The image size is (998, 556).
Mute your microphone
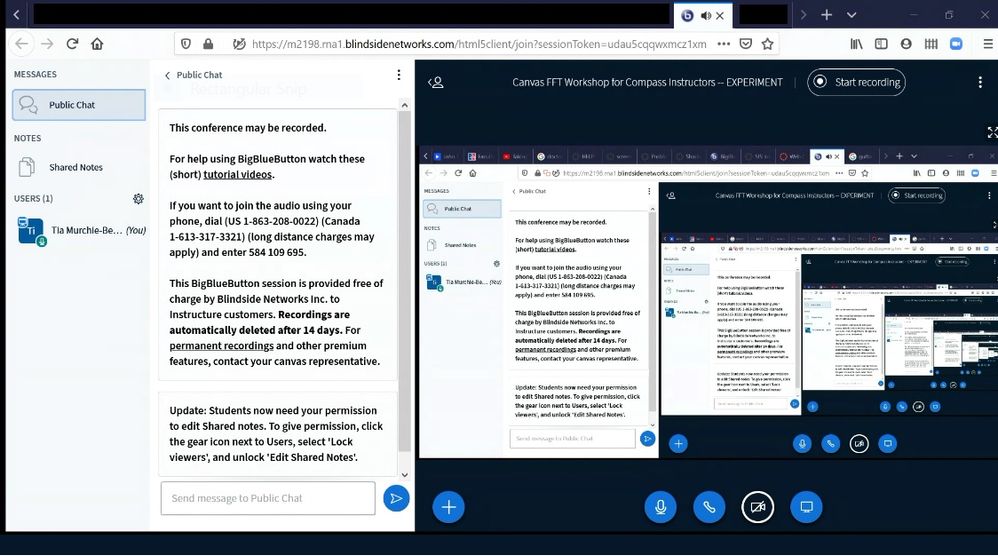click(661, 507)
